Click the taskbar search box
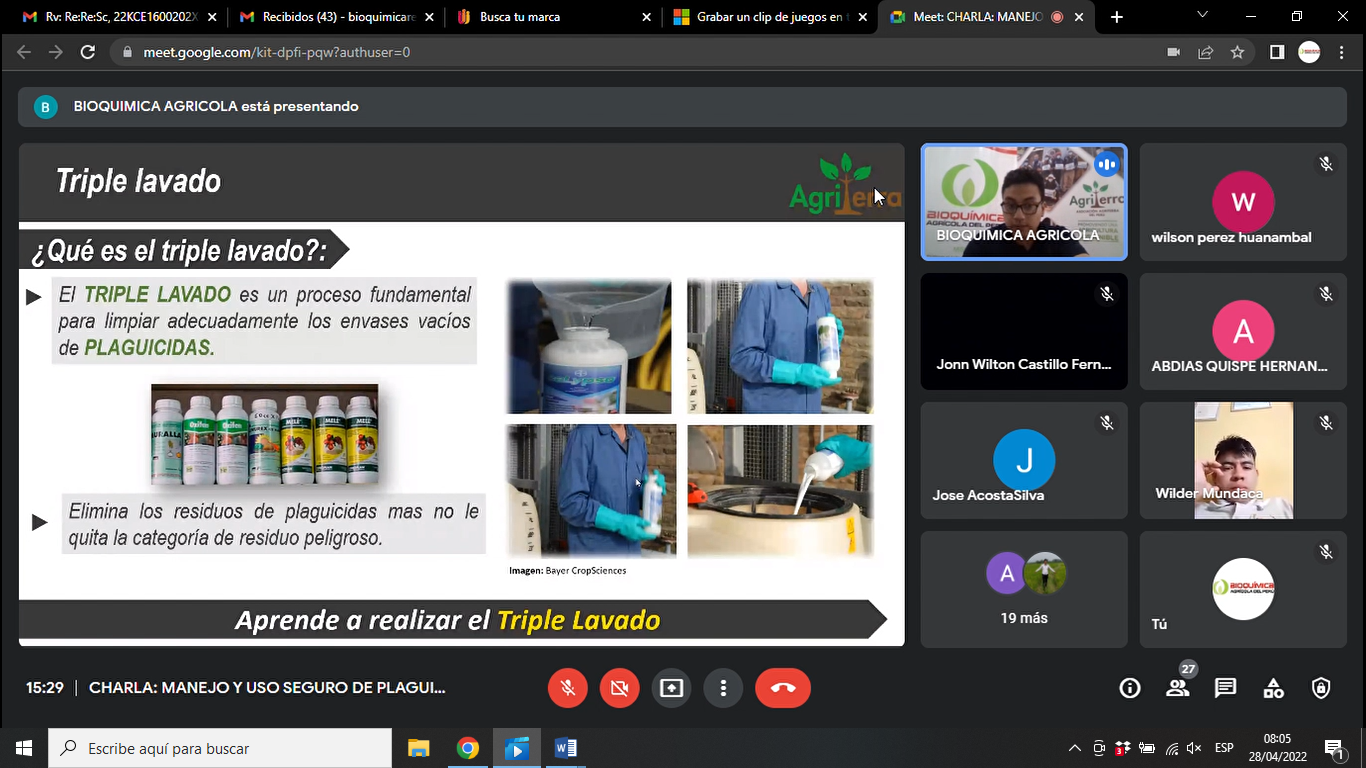The image size is (1366, 768). tap(220, 748)
